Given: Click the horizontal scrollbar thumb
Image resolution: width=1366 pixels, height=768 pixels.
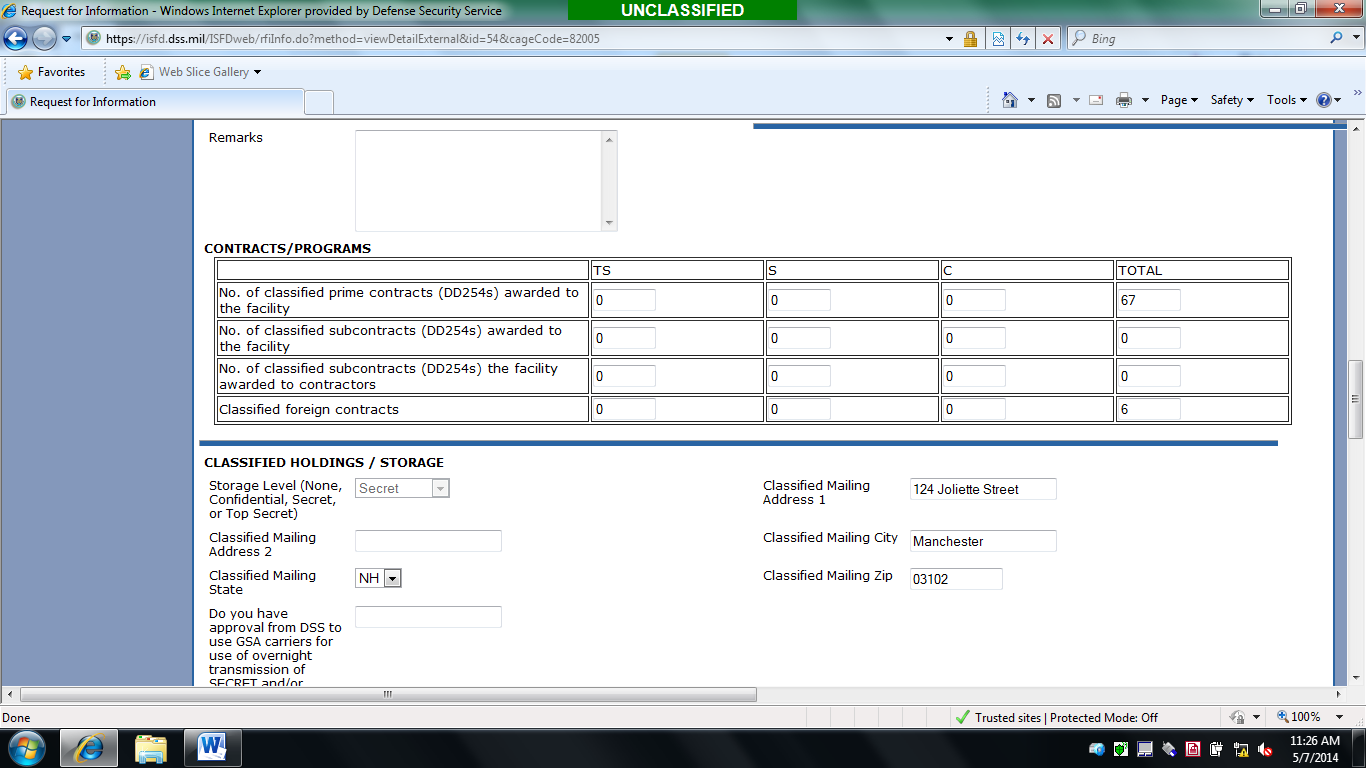Looking at the screenshot, I should pyautogui.click(x=388, y=694).
